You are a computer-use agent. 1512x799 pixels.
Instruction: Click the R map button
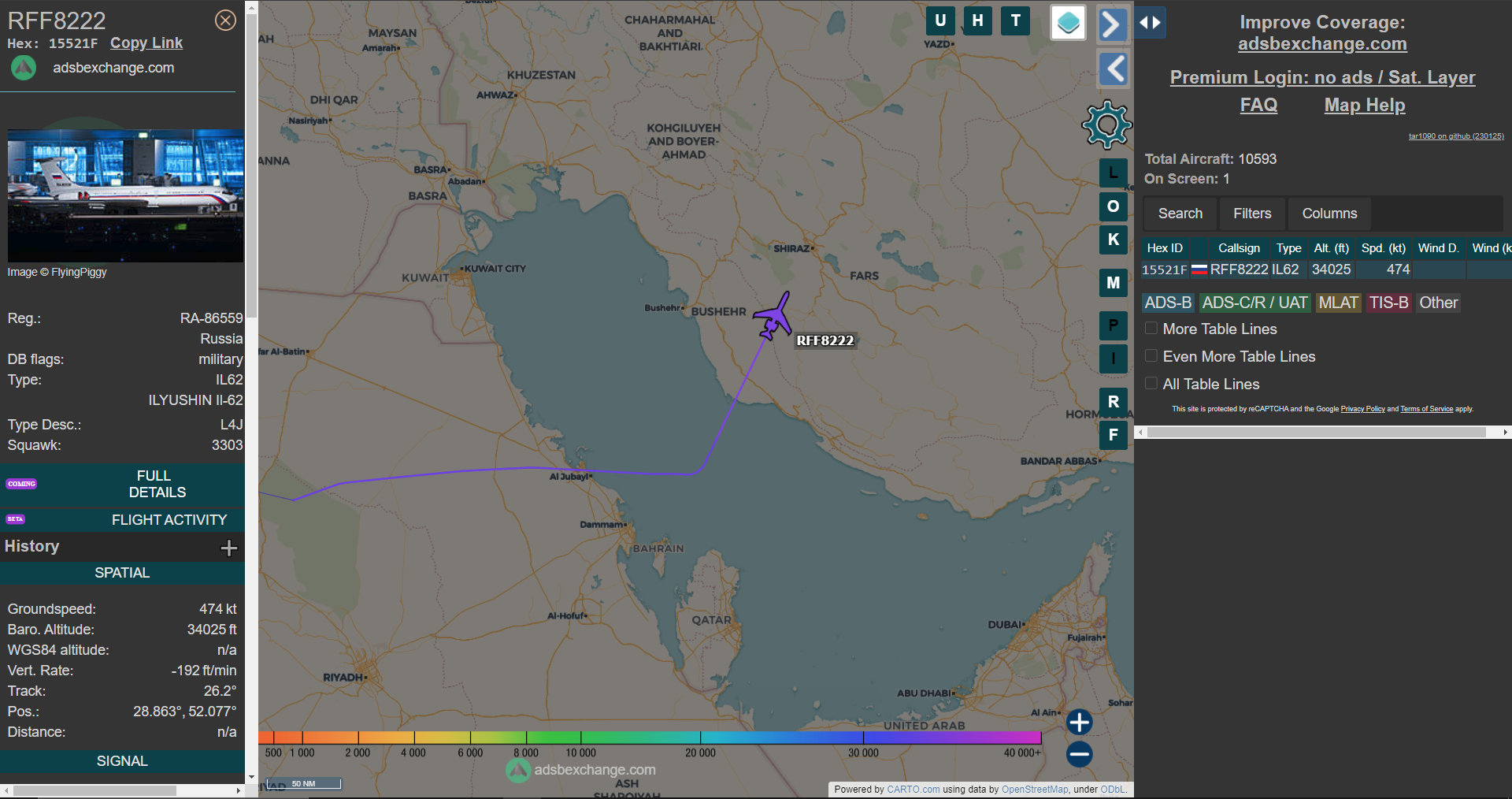pyautogui.click(x=1113, y=402)
